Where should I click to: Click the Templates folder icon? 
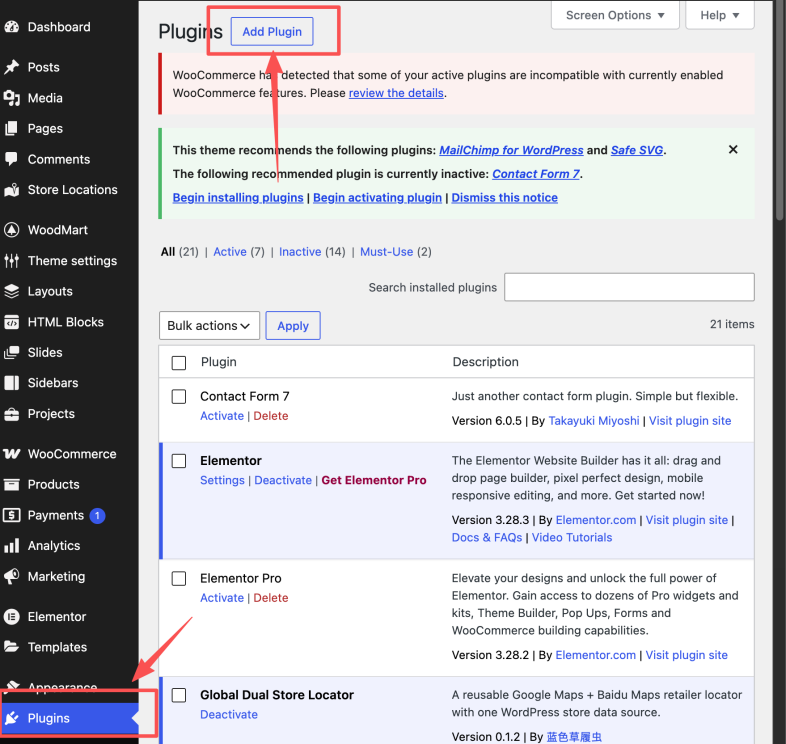tap(12, 647)
